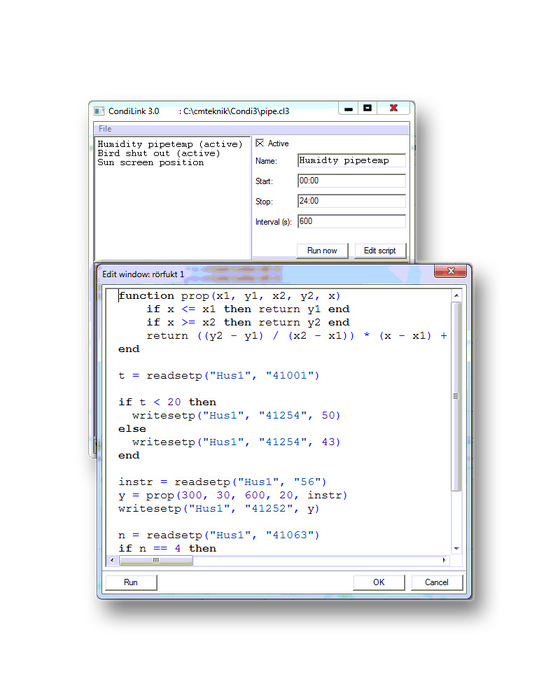Click code line 'if n == 4 then'

(x=167, y=548)
